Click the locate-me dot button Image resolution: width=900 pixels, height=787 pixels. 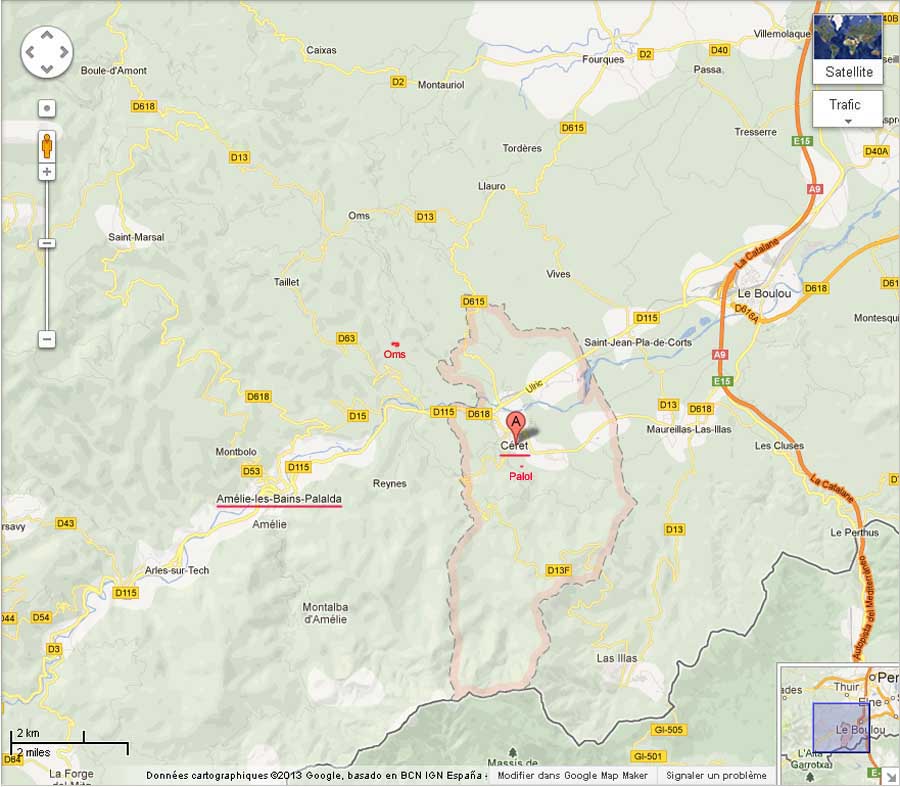47,108
